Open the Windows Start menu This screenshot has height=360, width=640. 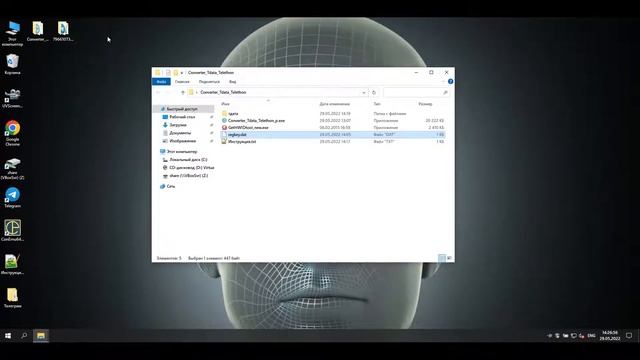[8, 336]
